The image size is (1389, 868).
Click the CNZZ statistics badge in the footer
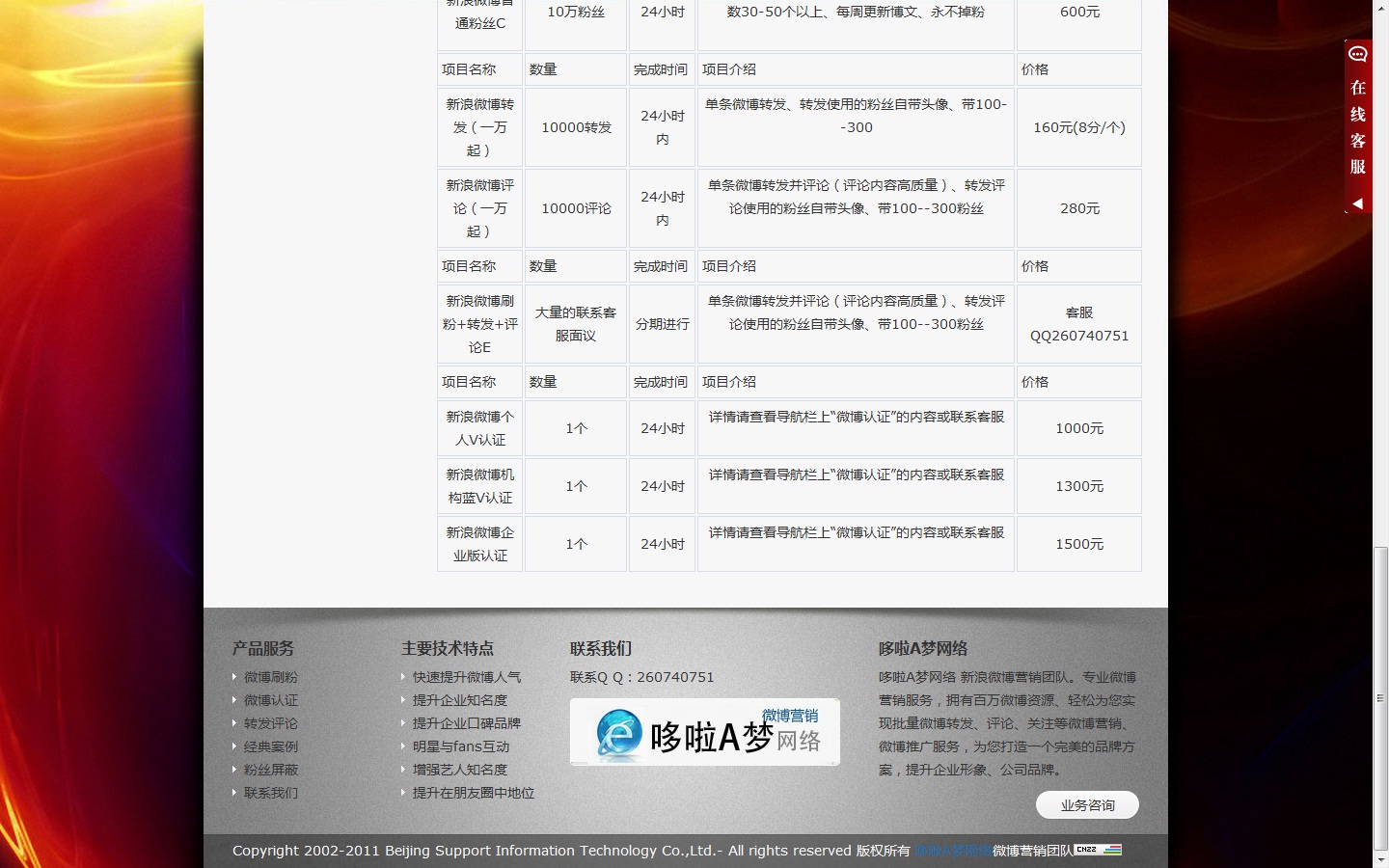[1098, 850]
